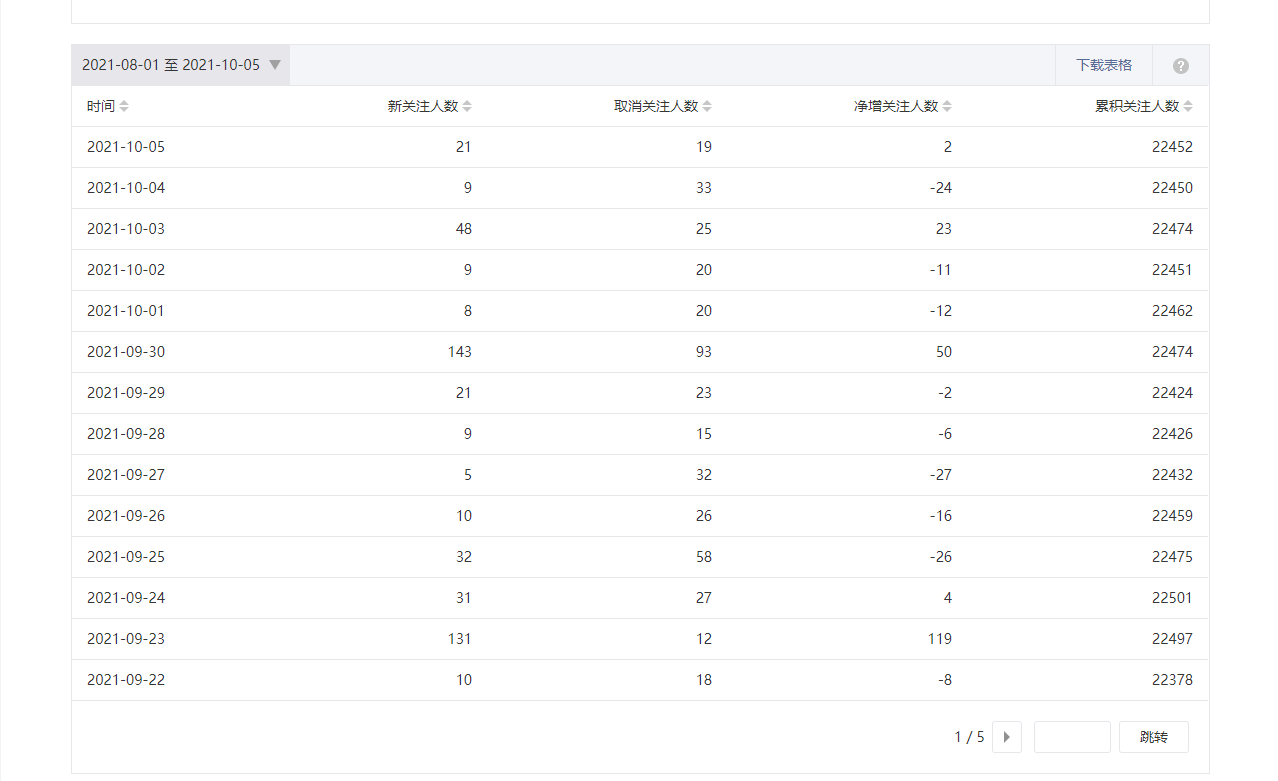
Task: Click the 22501 cumulative followers cell
Action: (x=1172, y=598)
